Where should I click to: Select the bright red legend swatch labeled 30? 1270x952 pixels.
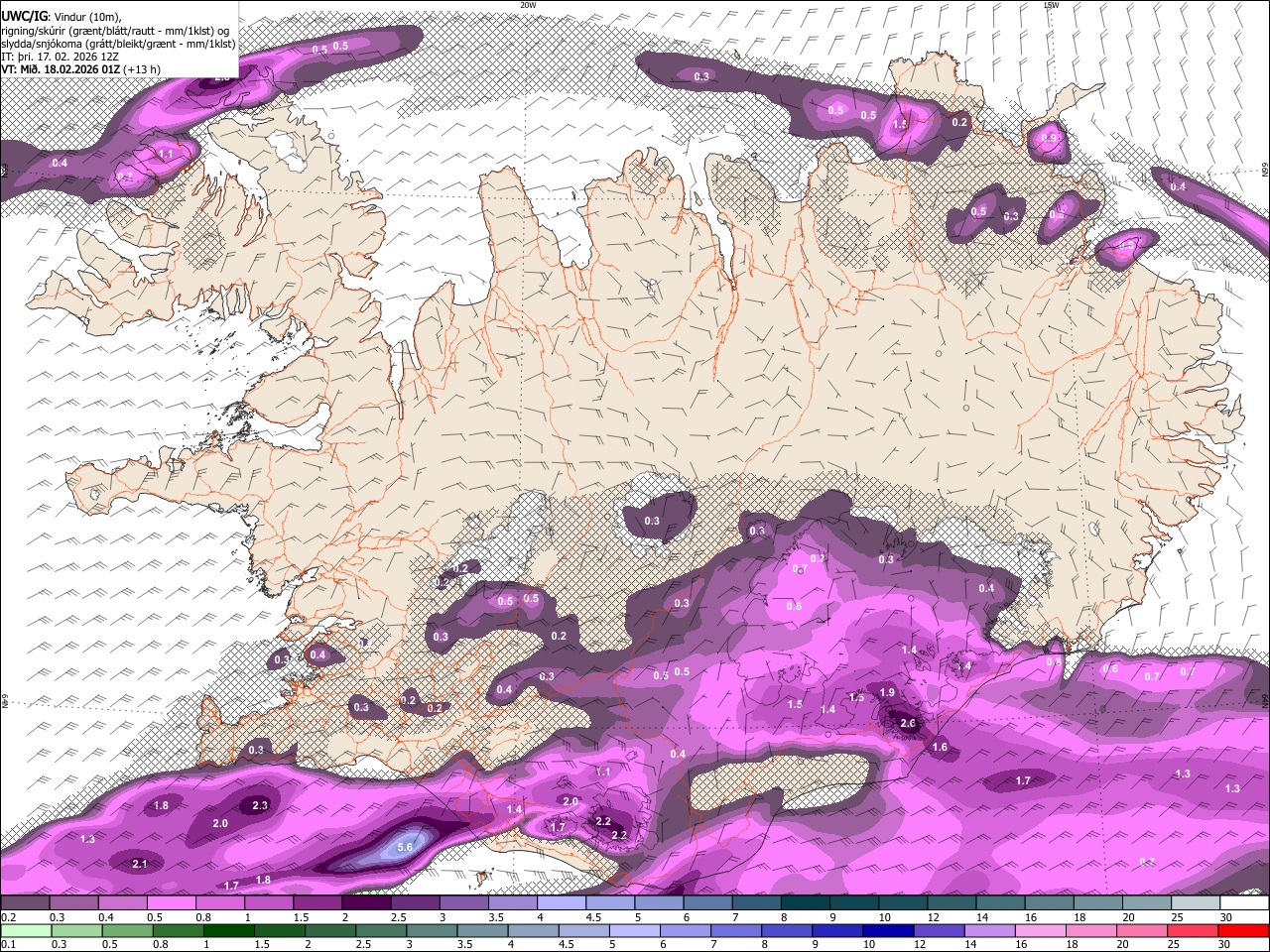pyautogui.click(x=1244, y=931)
